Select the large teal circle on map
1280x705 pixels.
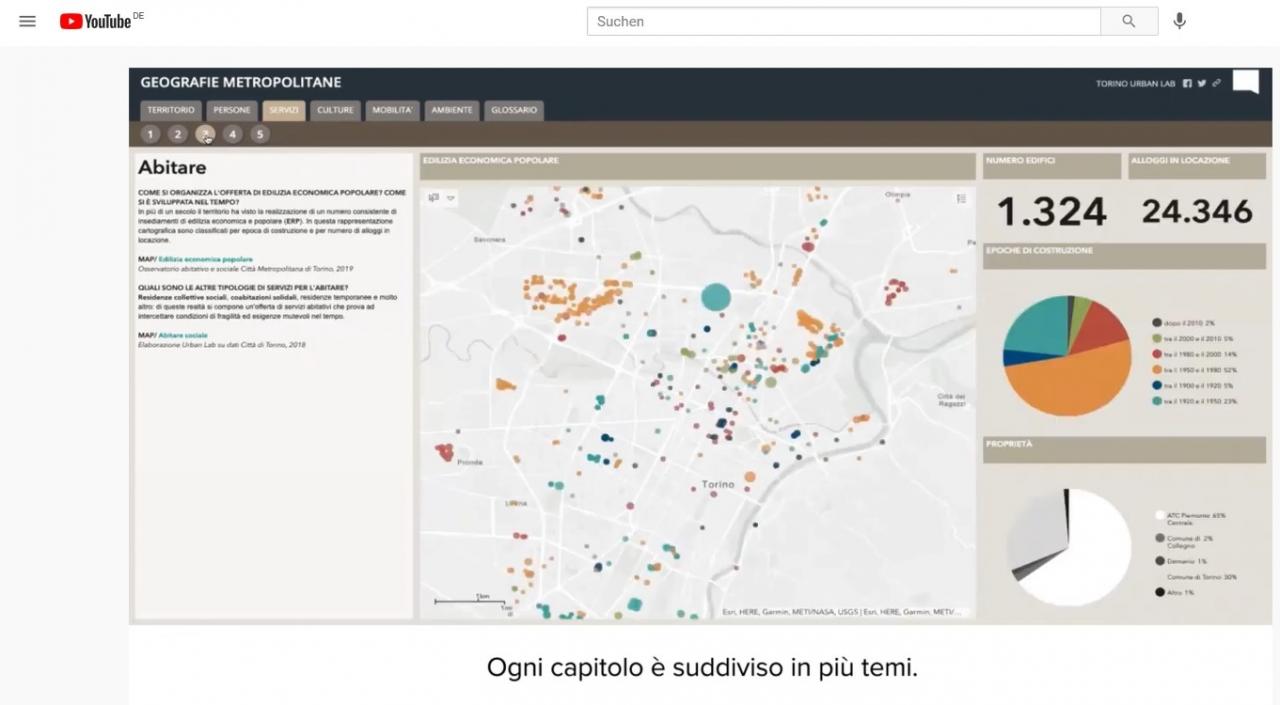[x=715, y=297]
